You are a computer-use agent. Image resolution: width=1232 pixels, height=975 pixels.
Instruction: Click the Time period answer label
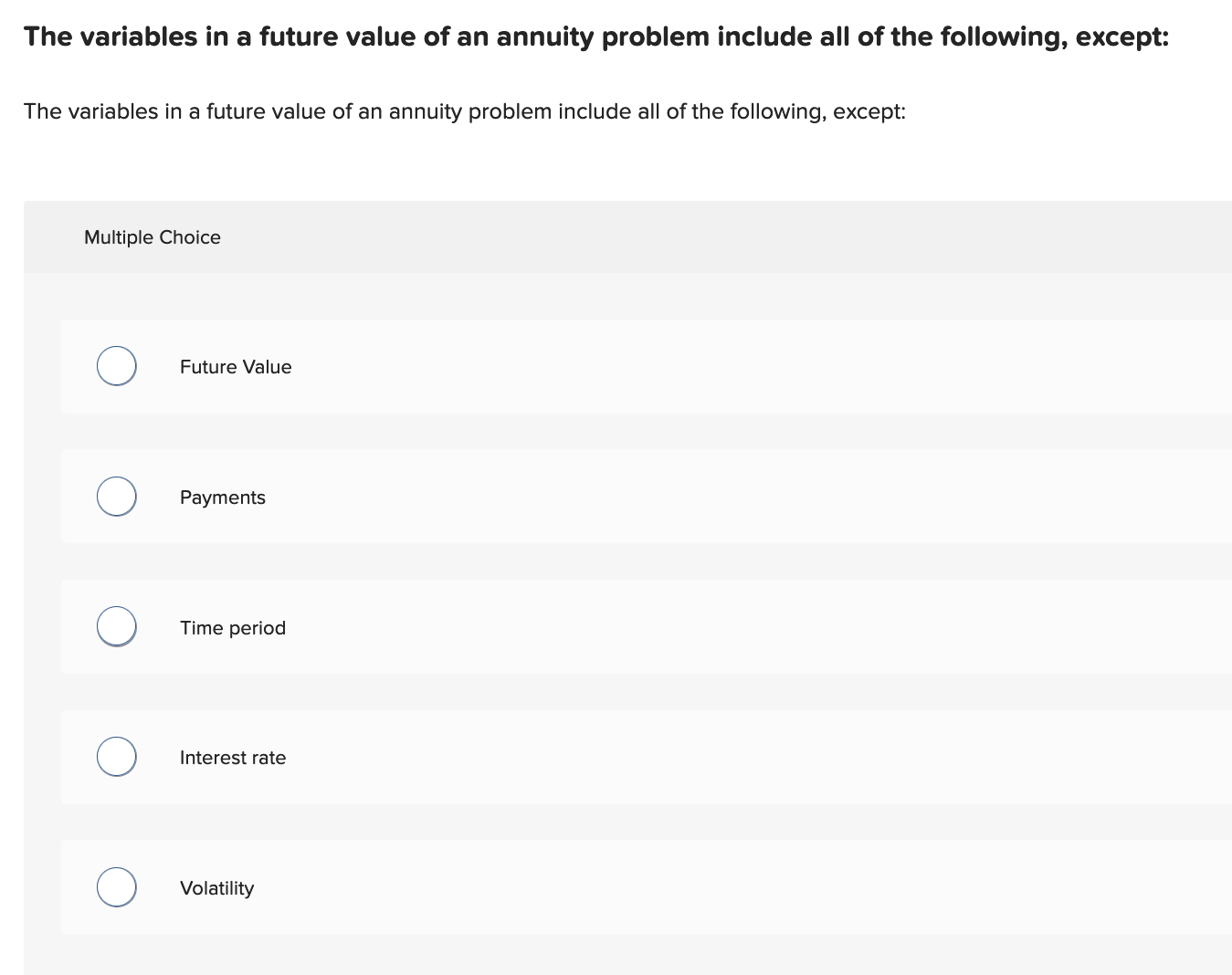[x=233, y=627]
